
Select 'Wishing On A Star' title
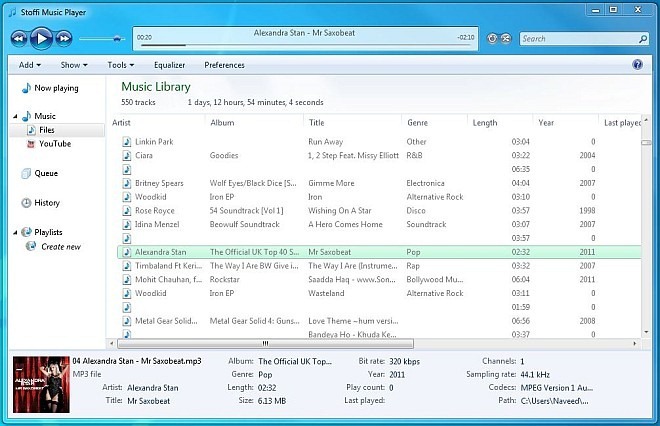tap(340, 210)
